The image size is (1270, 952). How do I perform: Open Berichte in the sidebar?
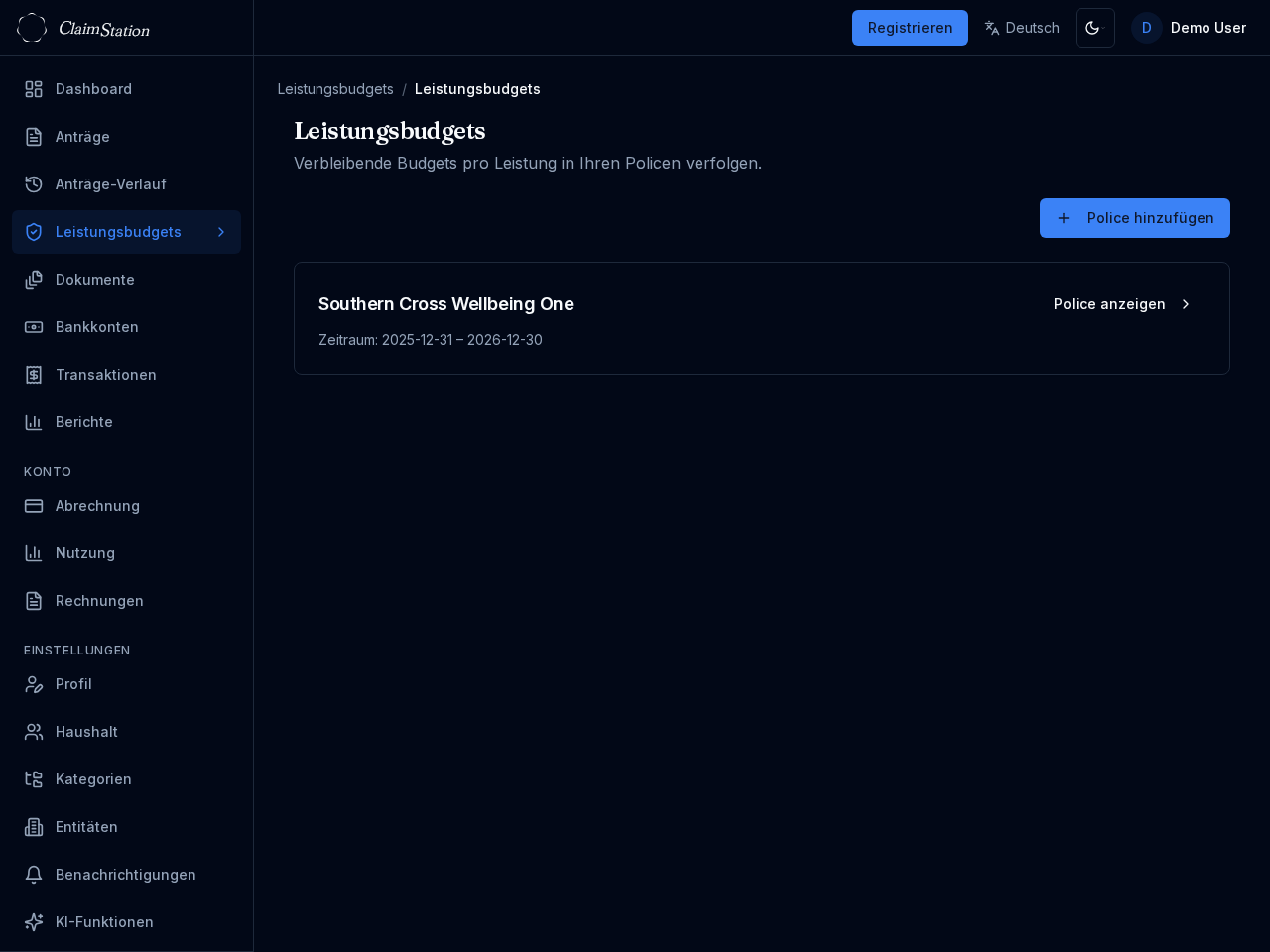[x=84, y=422]
